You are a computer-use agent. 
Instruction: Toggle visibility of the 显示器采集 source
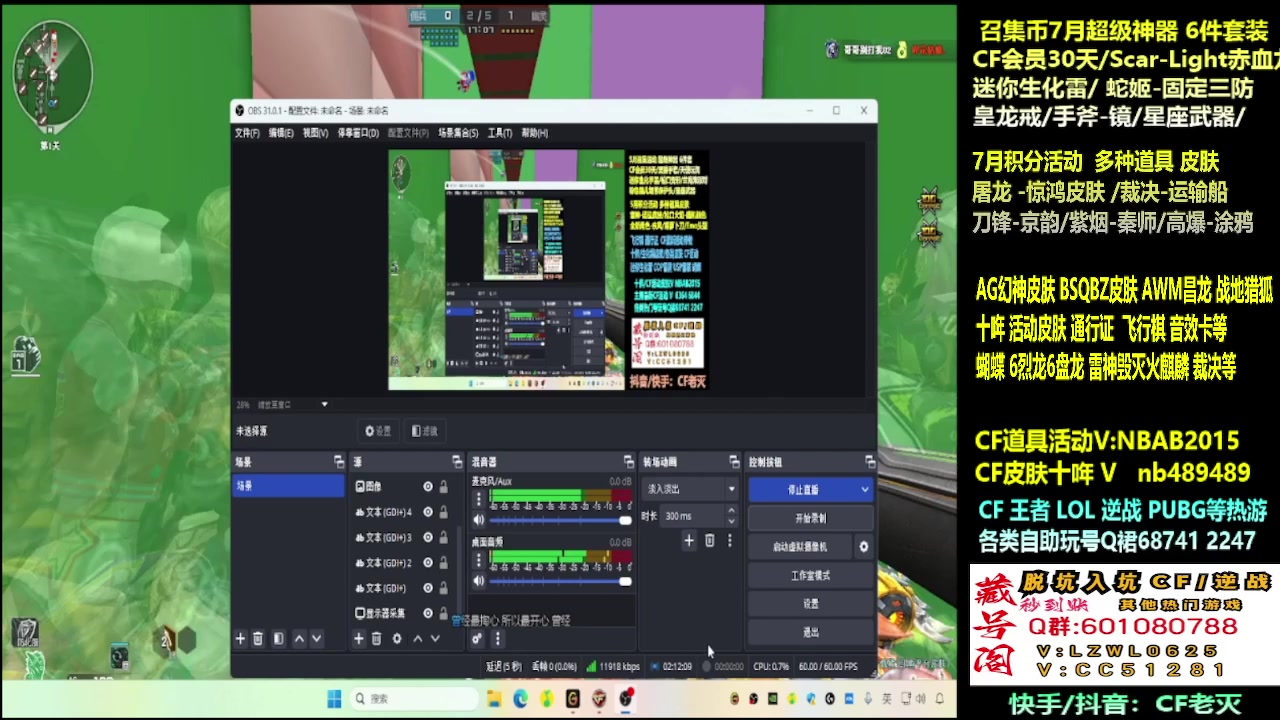[x=427, y=613]
